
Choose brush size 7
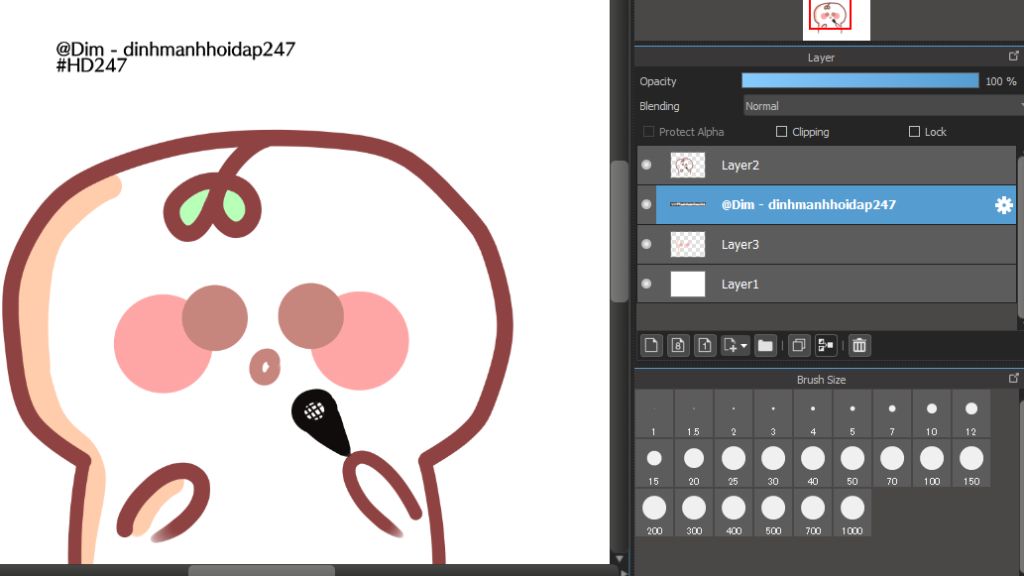tap(892, 414)
